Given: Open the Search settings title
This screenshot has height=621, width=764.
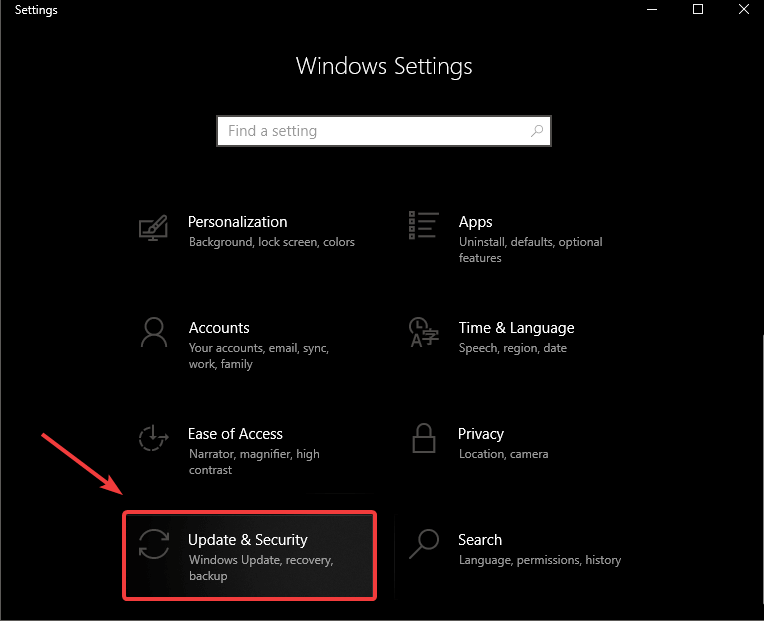Looking at the screenshot, I should tap(479, 540).
